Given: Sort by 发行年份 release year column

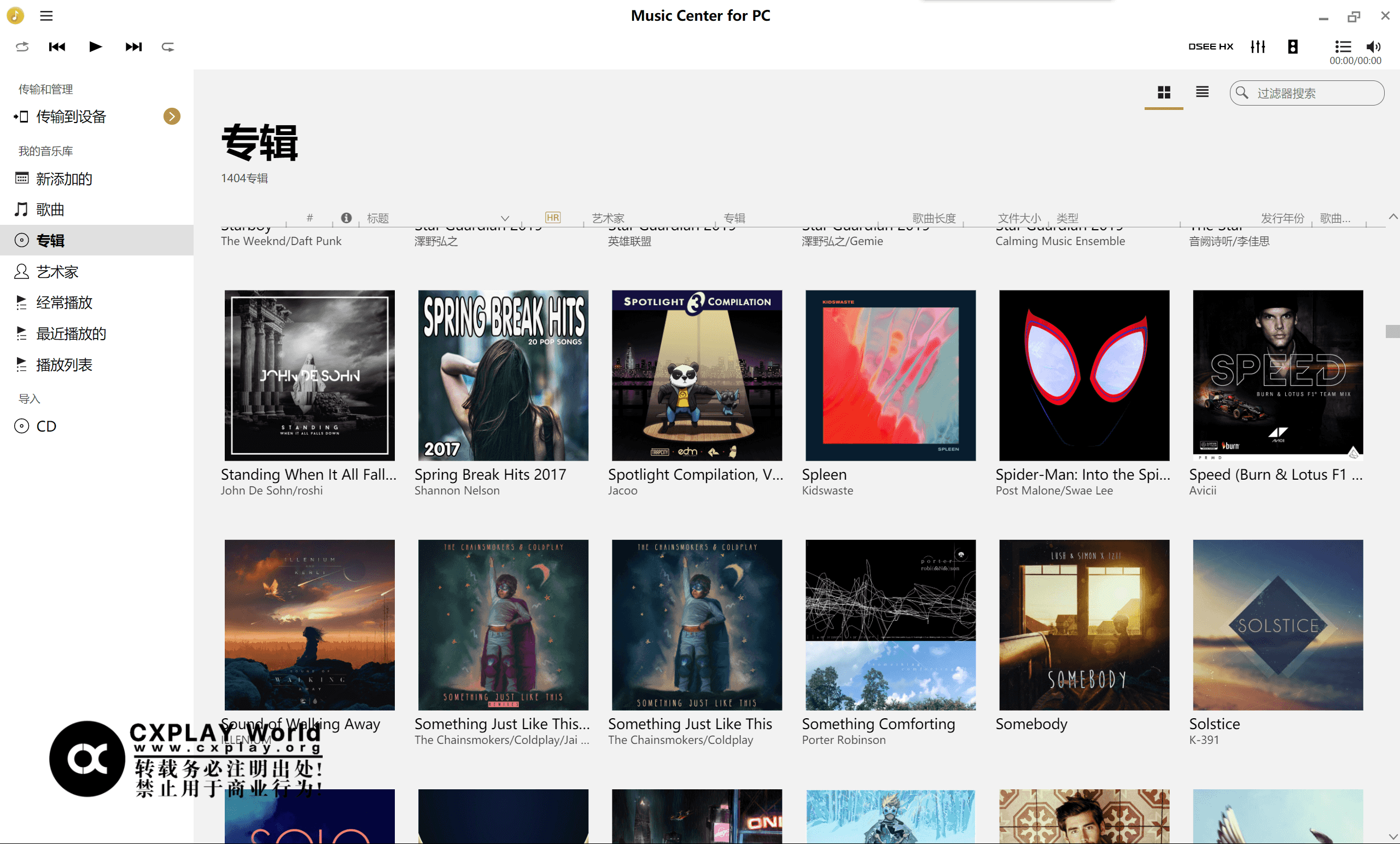Looking at the screenshot, I should point(1282,218).
